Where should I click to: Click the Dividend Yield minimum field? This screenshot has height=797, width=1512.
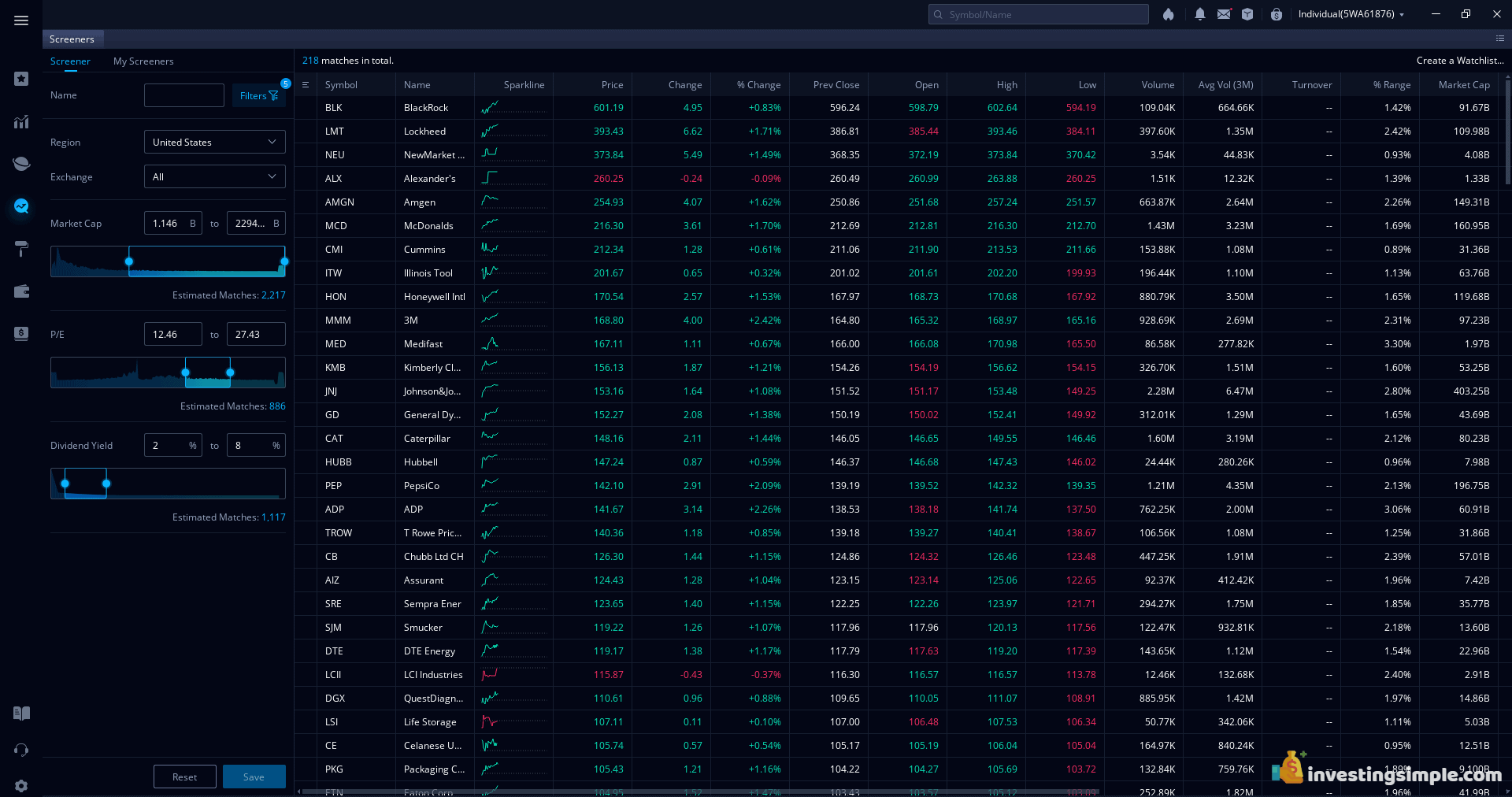point(172,446)
